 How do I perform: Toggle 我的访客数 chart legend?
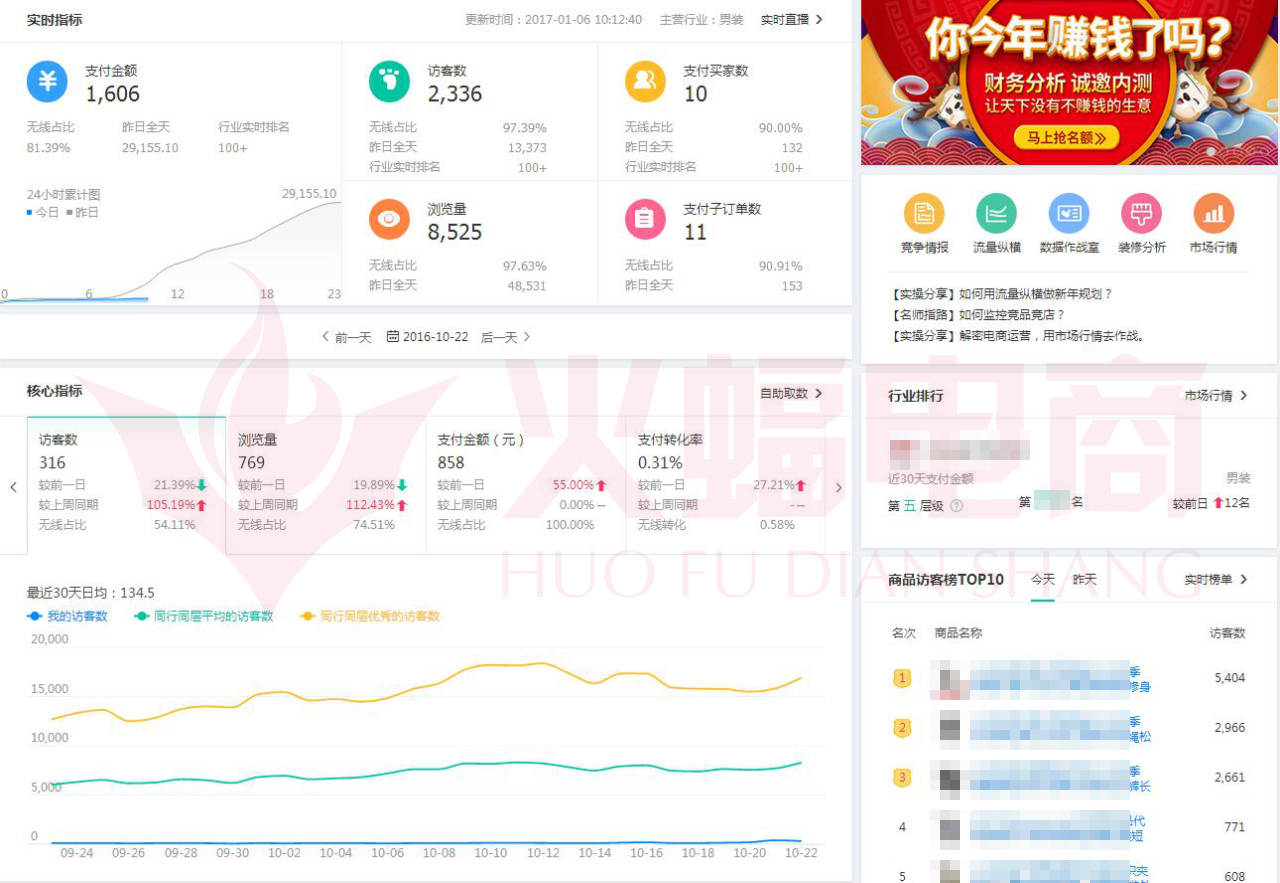68,616
